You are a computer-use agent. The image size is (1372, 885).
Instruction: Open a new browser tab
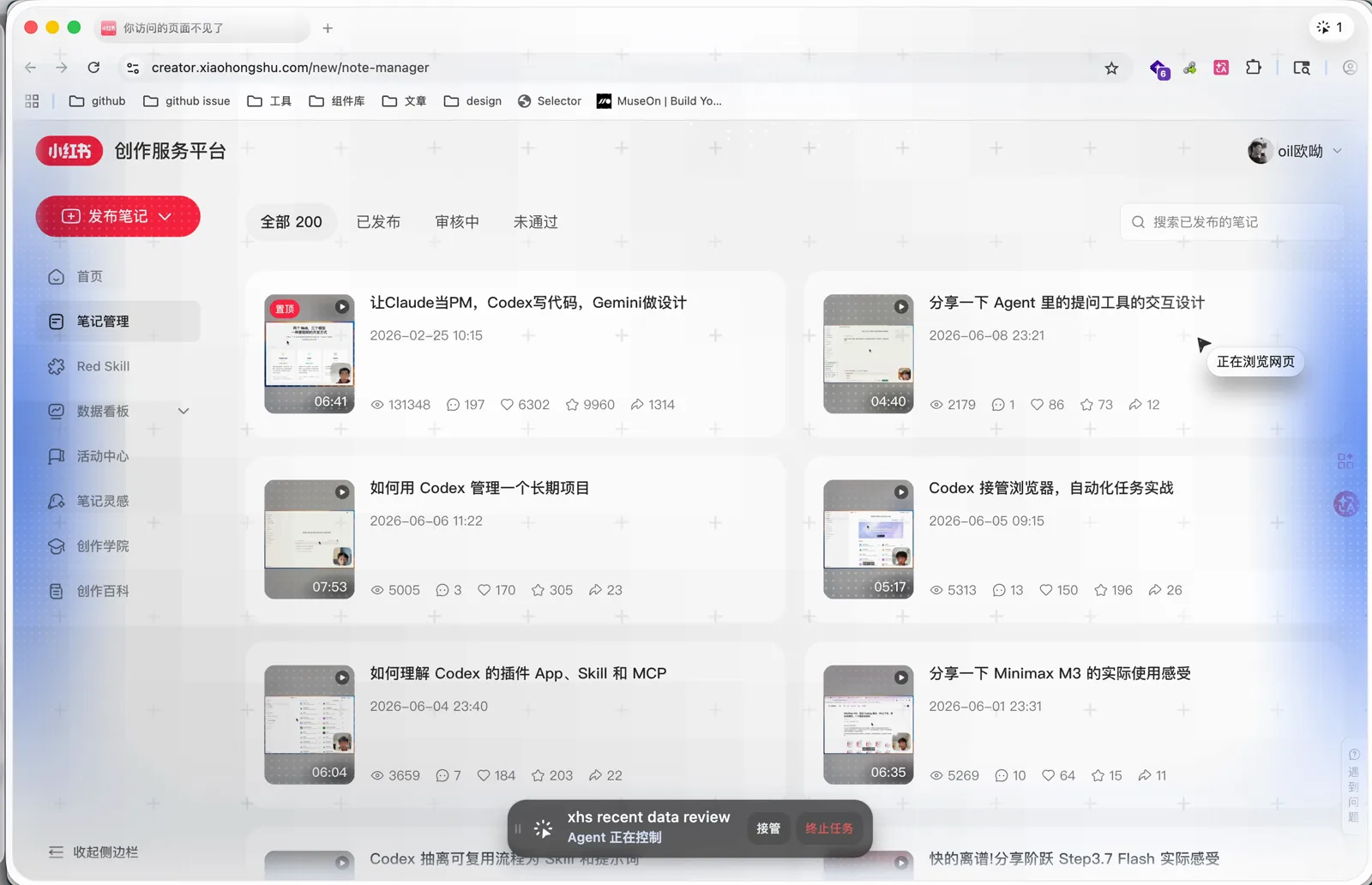click(x=328, y=28)
